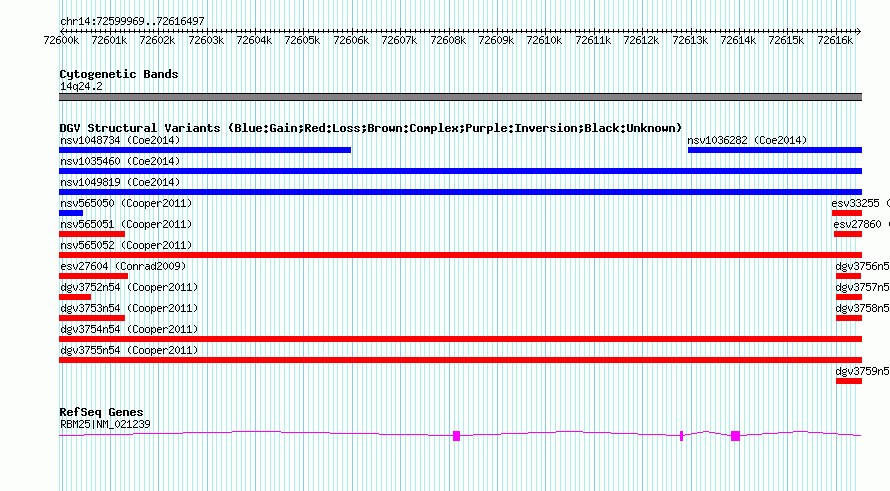890x491 pixels.
Task: Click the 72600k ruler tick label
Action: point(61,40)
